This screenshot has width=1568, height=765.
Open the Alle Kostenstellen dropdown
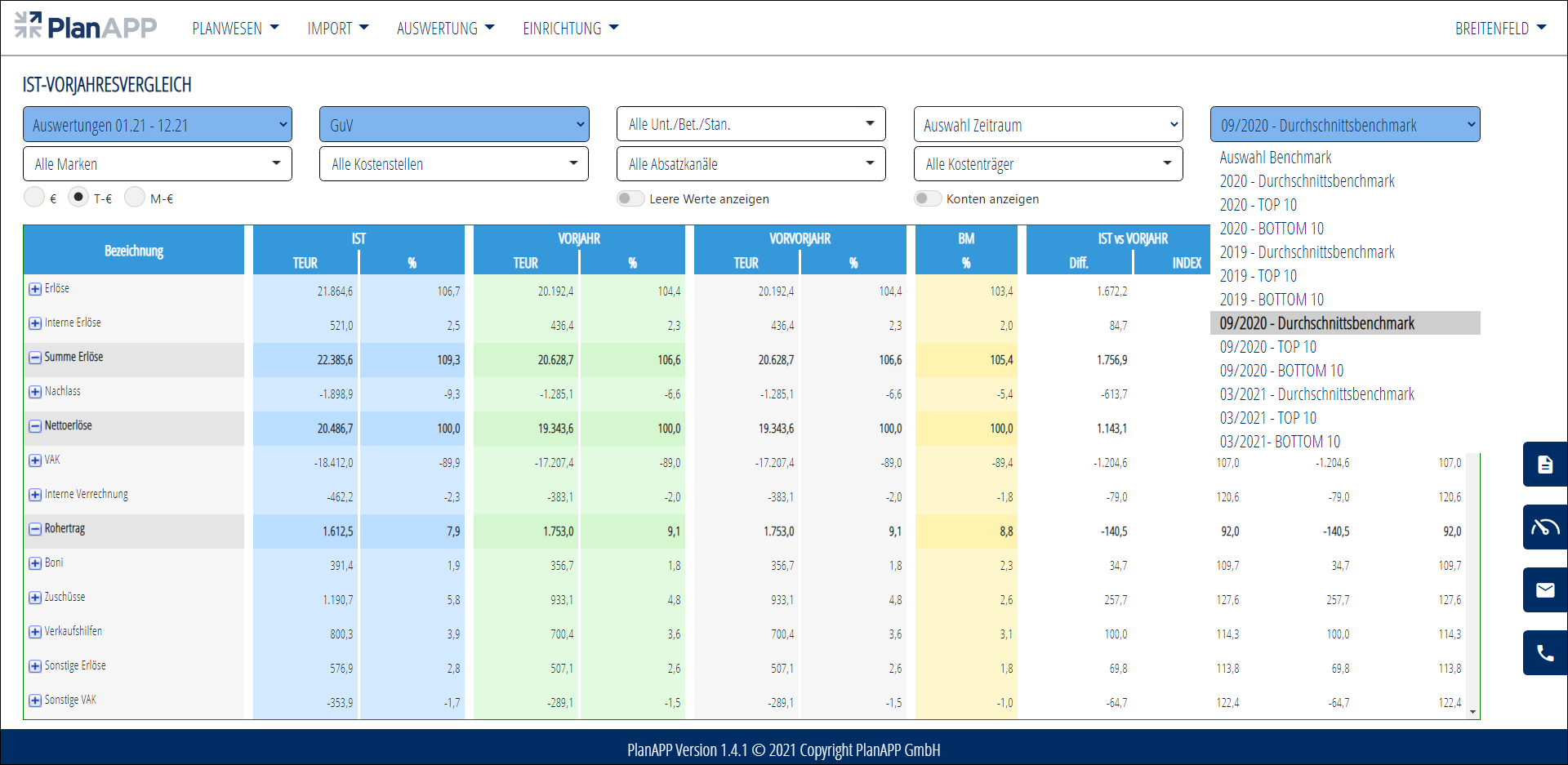[454, 164]
